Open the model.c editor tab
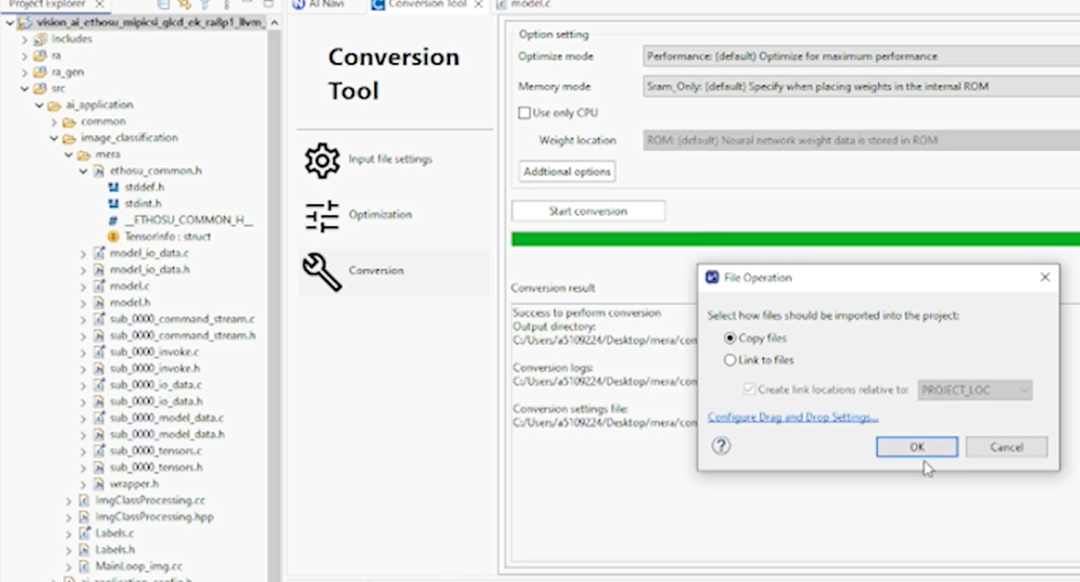Screen dimensions: 1080x582 (x=530, y=5)
